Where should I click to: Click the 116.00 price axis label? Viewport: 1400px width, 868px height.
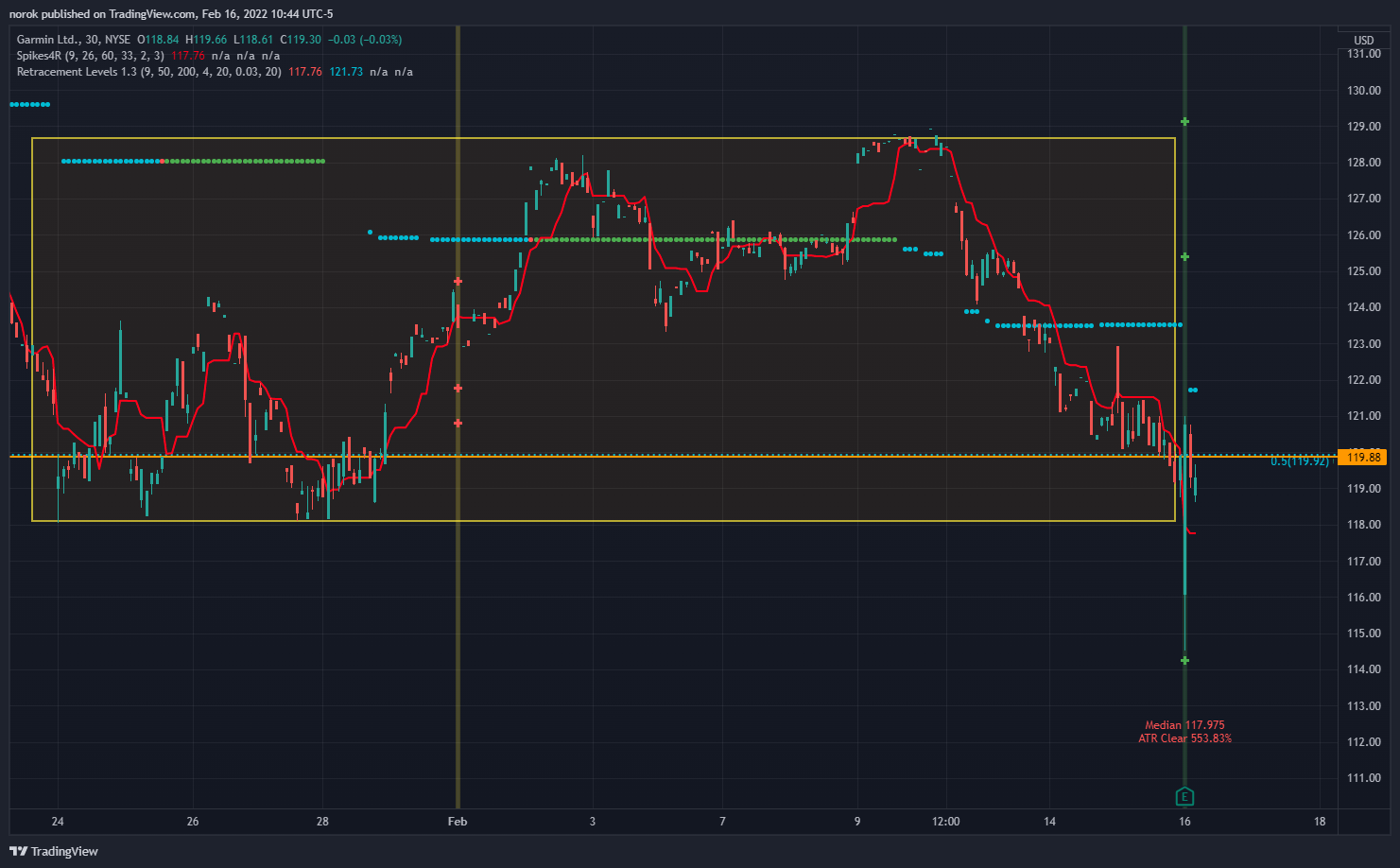[1364, 598]
